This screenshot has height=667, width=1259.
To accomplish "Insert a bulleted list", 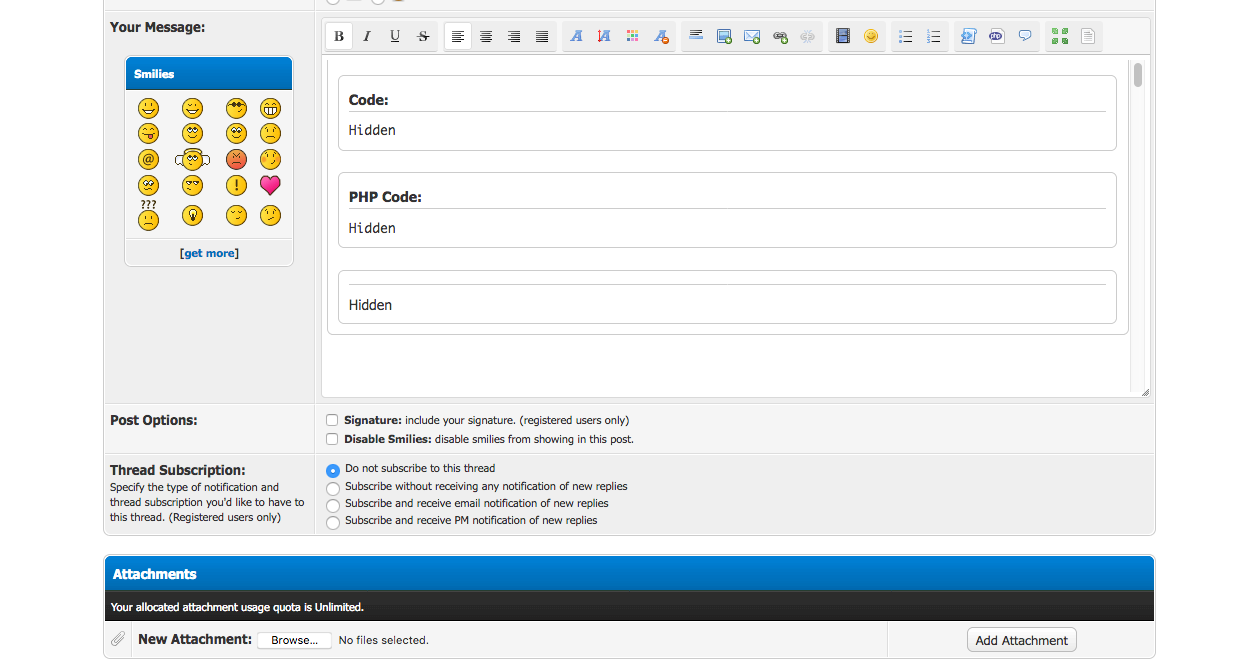I will tap(906, 37).
